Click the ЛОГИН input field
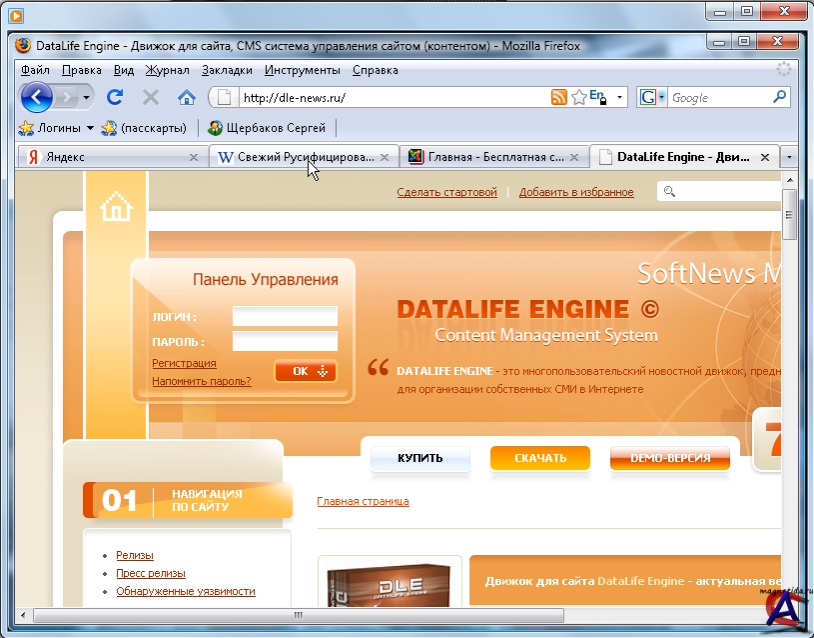This screenshot has height=638, width=814. tap(285, 316)
